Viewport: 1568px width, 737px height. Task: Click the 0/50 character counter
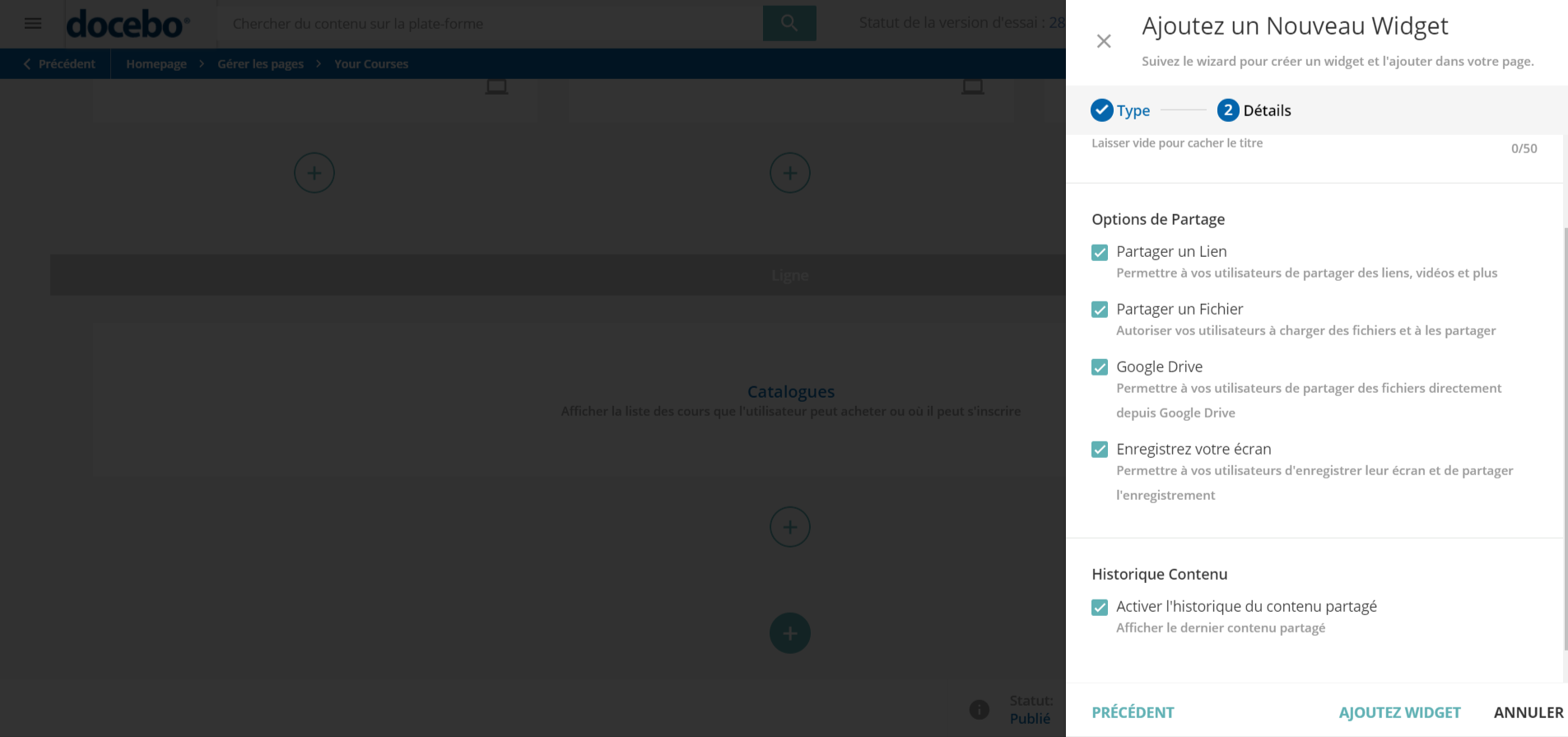click(x=1524, y=148)
